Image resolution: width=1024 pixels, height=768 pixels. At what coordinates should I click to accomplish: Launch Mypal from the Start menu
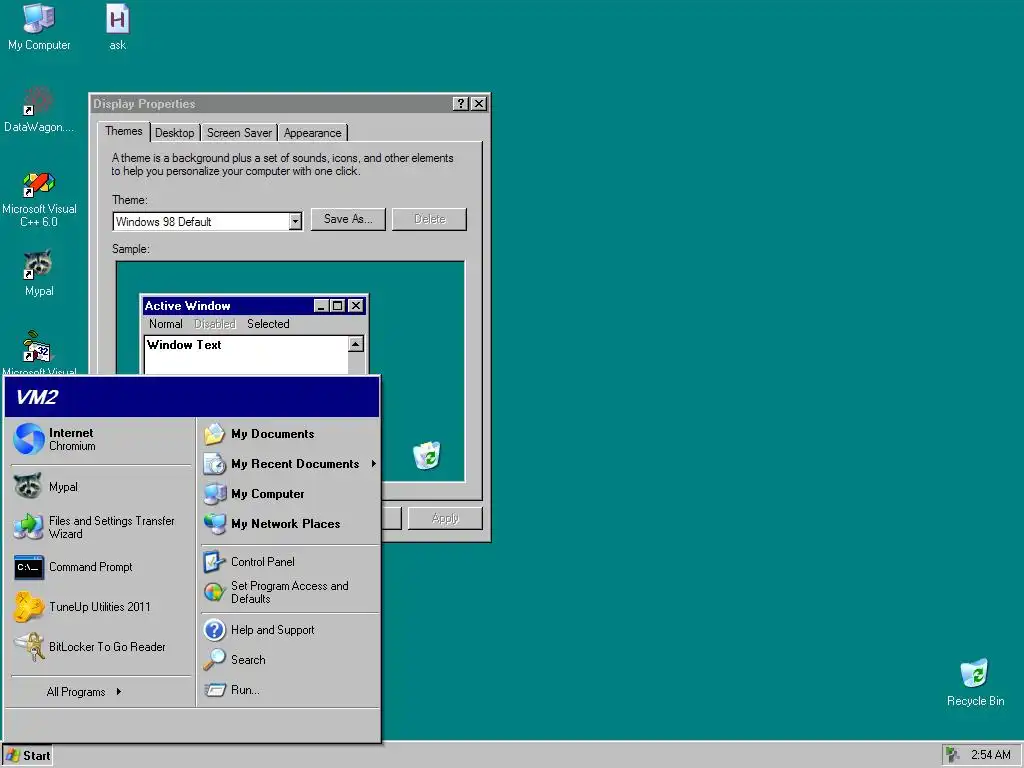[101, 487]
